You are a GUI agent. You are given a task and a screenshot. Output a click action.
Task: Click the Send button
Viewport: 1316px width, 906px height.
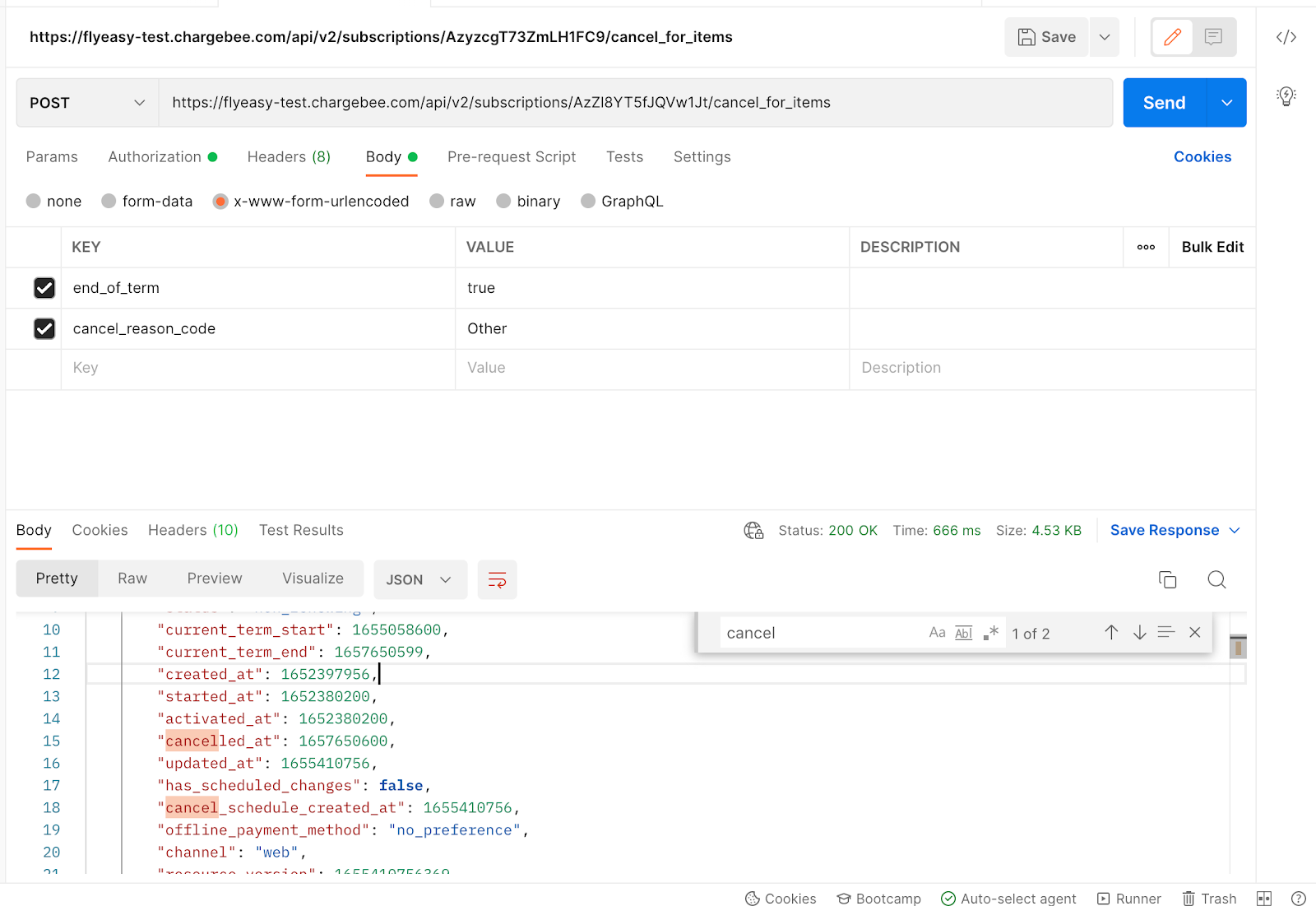click(x=1164, y=102)
